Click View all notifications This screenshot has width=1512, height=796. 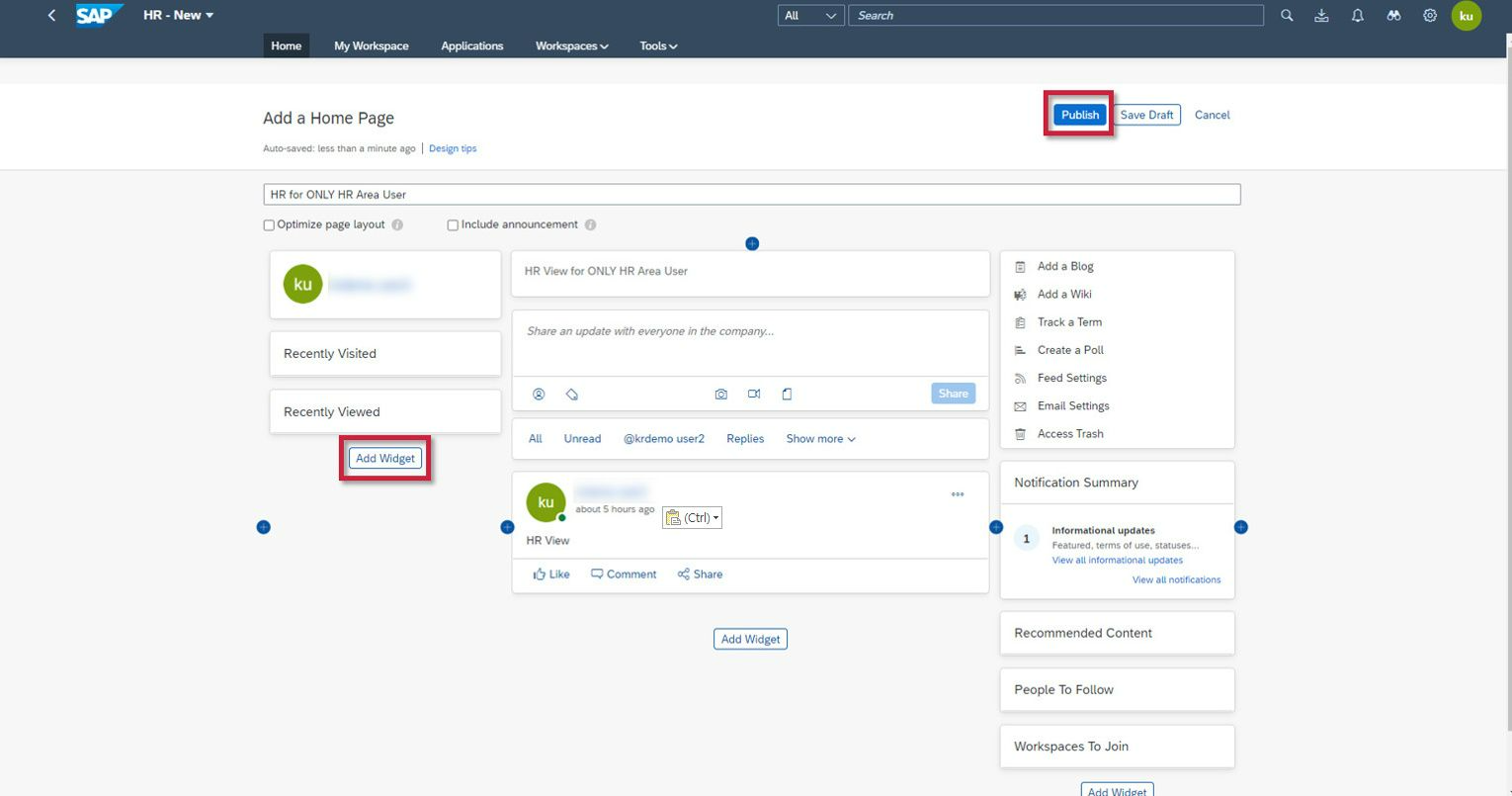[1176, 579]
